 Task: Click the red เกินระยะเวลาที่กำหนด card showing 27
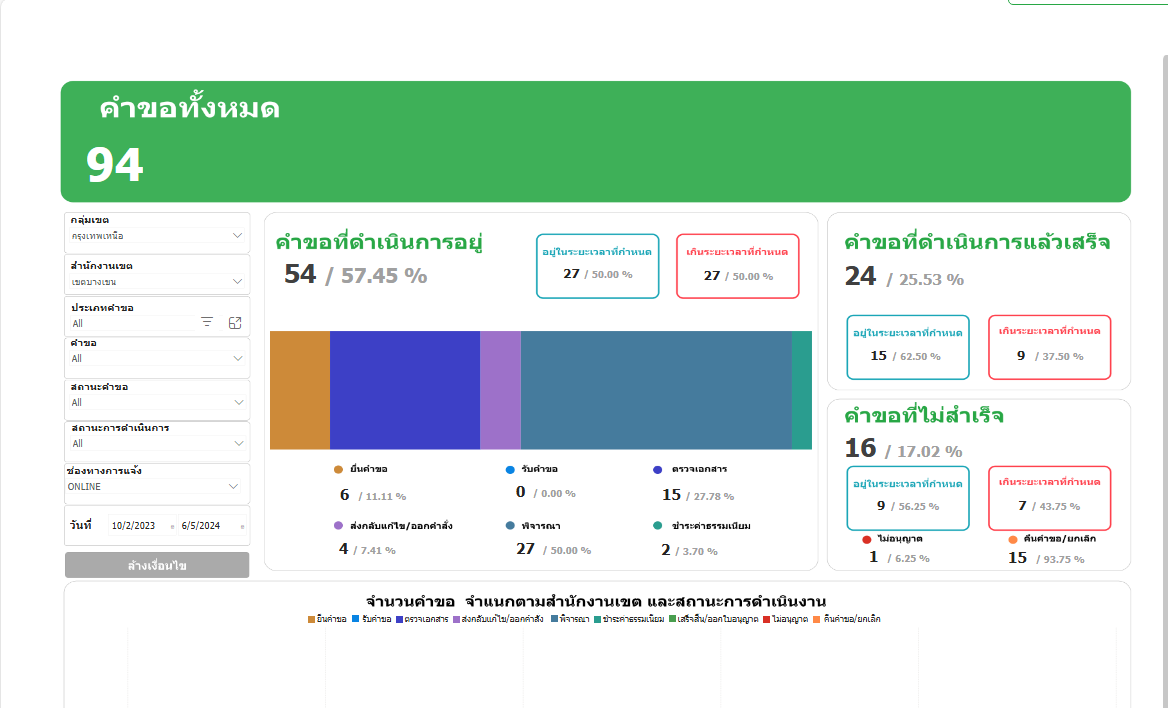point(737,266)
